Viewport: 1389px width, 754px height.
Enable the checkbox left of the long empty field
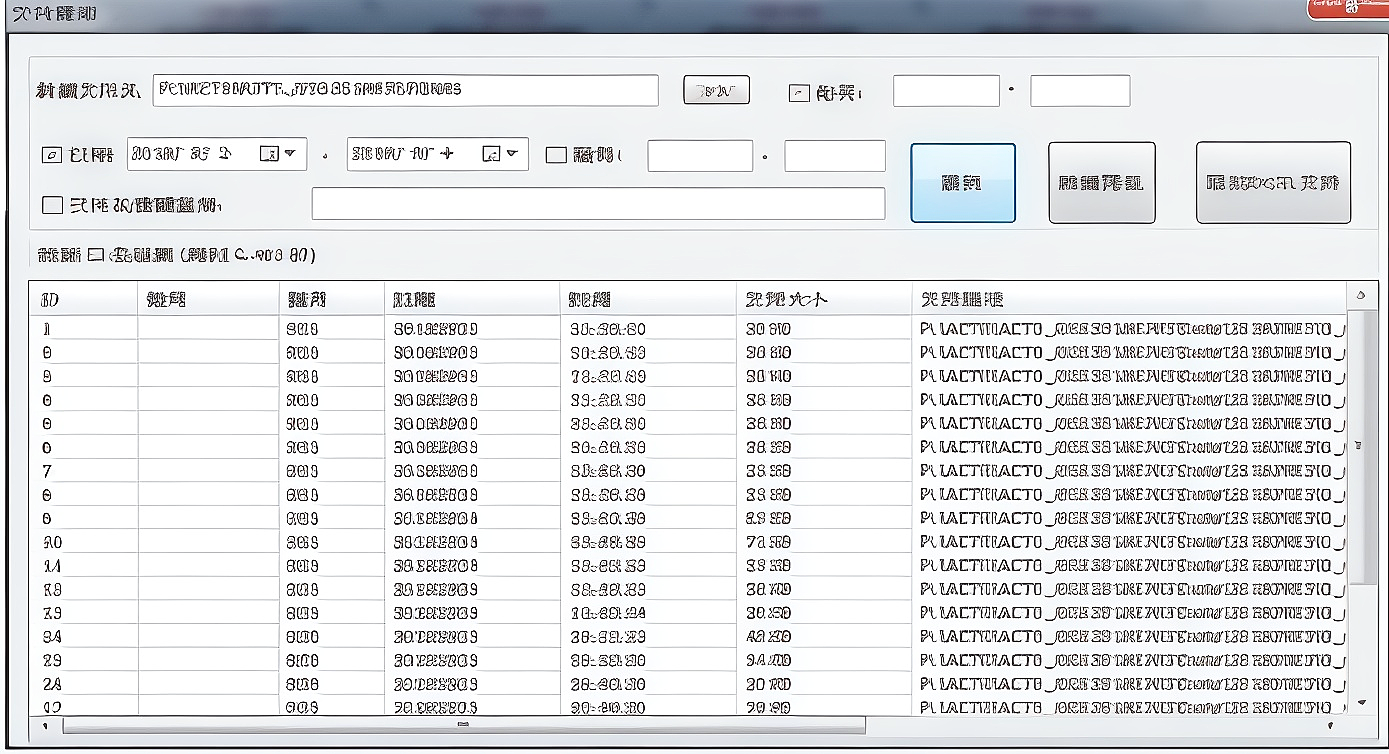pyautogui.click(x=52, y=205)
